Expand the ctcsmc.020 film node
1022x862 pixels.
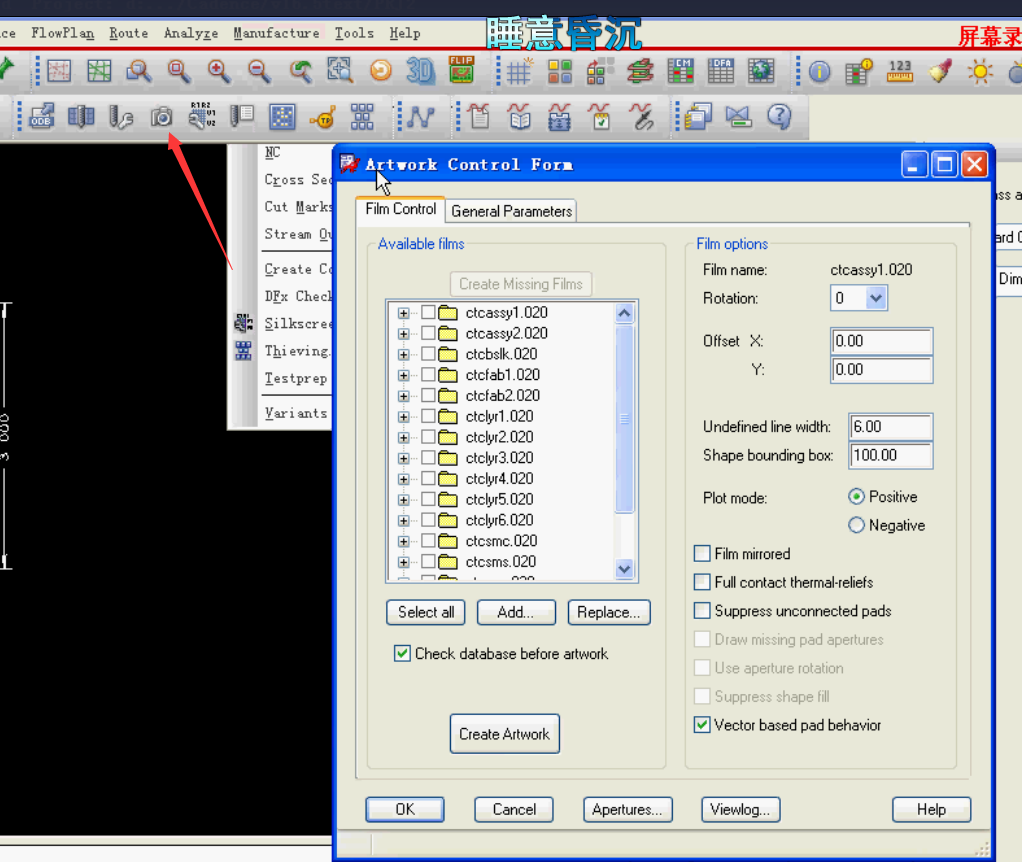[x=403, y=541]
